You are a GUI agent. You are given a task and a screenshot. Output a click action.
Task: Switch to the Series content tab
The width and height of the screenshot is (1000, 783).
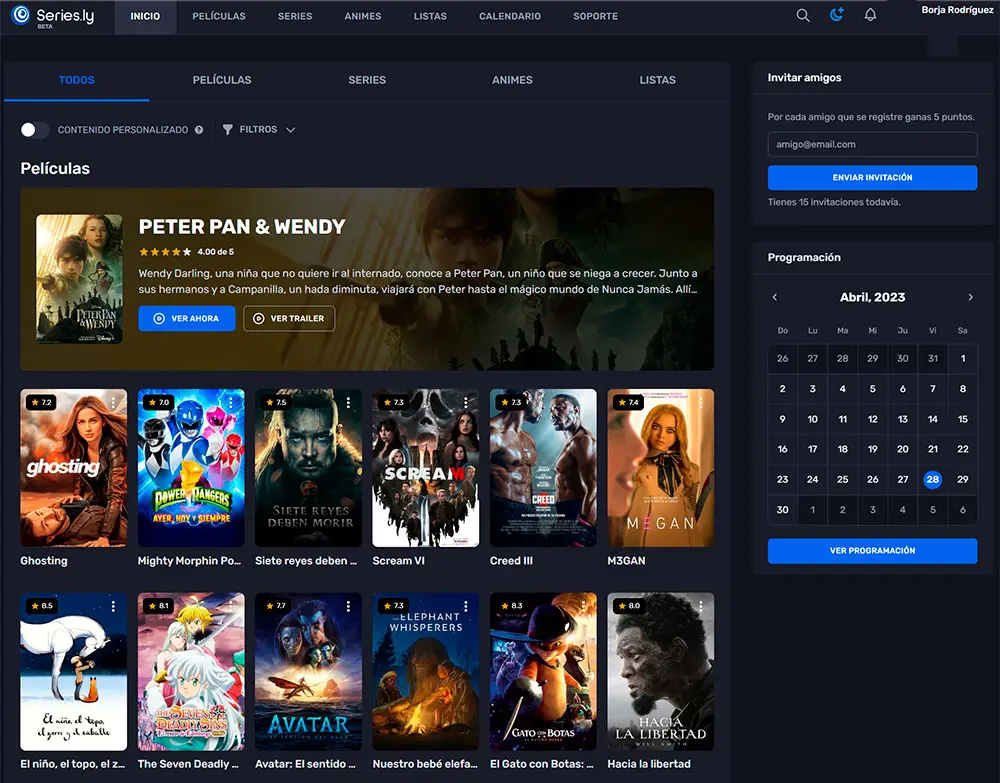(367, 80)
